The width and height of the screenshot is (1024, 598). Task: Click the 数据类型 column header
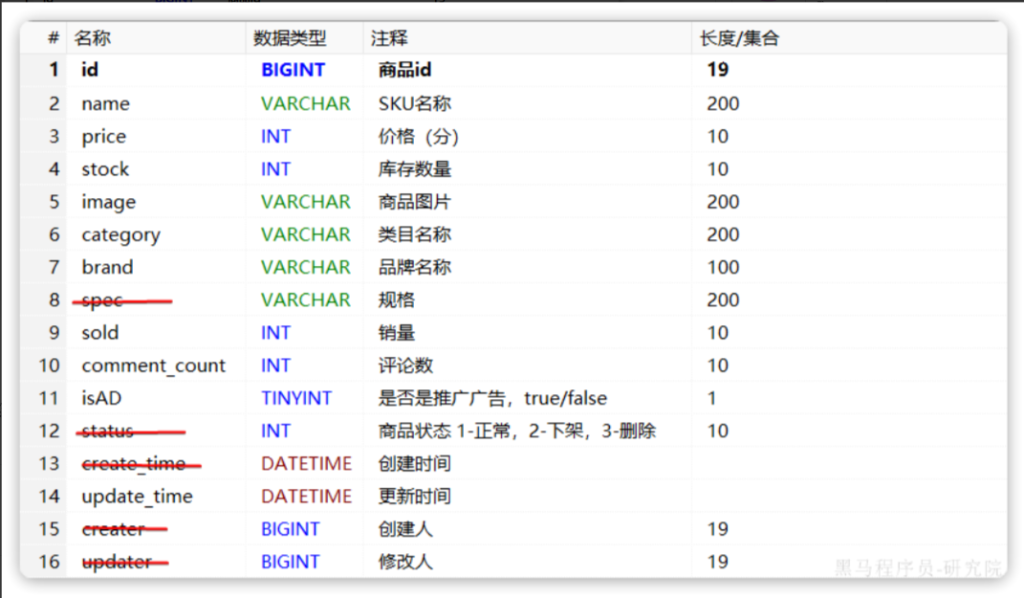tap(290, 38)
